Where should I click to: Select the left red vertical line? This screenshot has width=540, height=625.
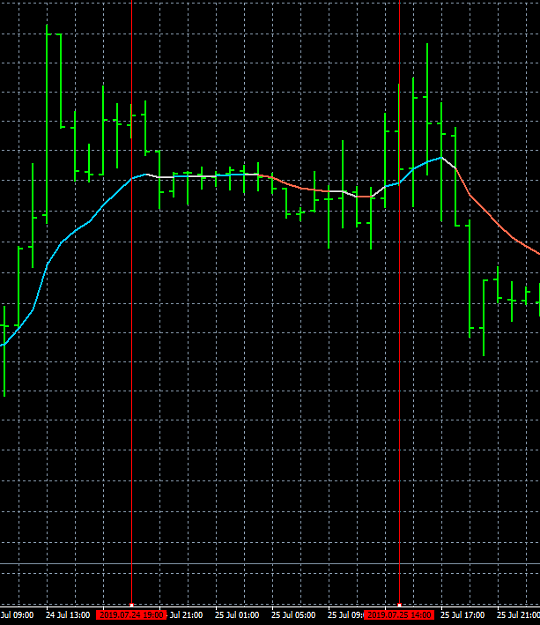131,303
